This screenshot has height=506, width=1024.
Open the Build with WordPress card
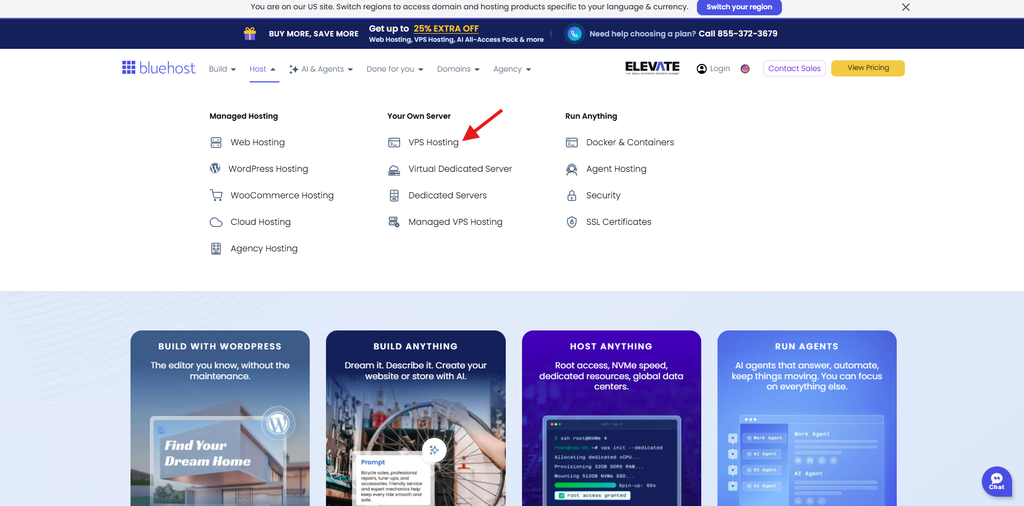point(220,418)
